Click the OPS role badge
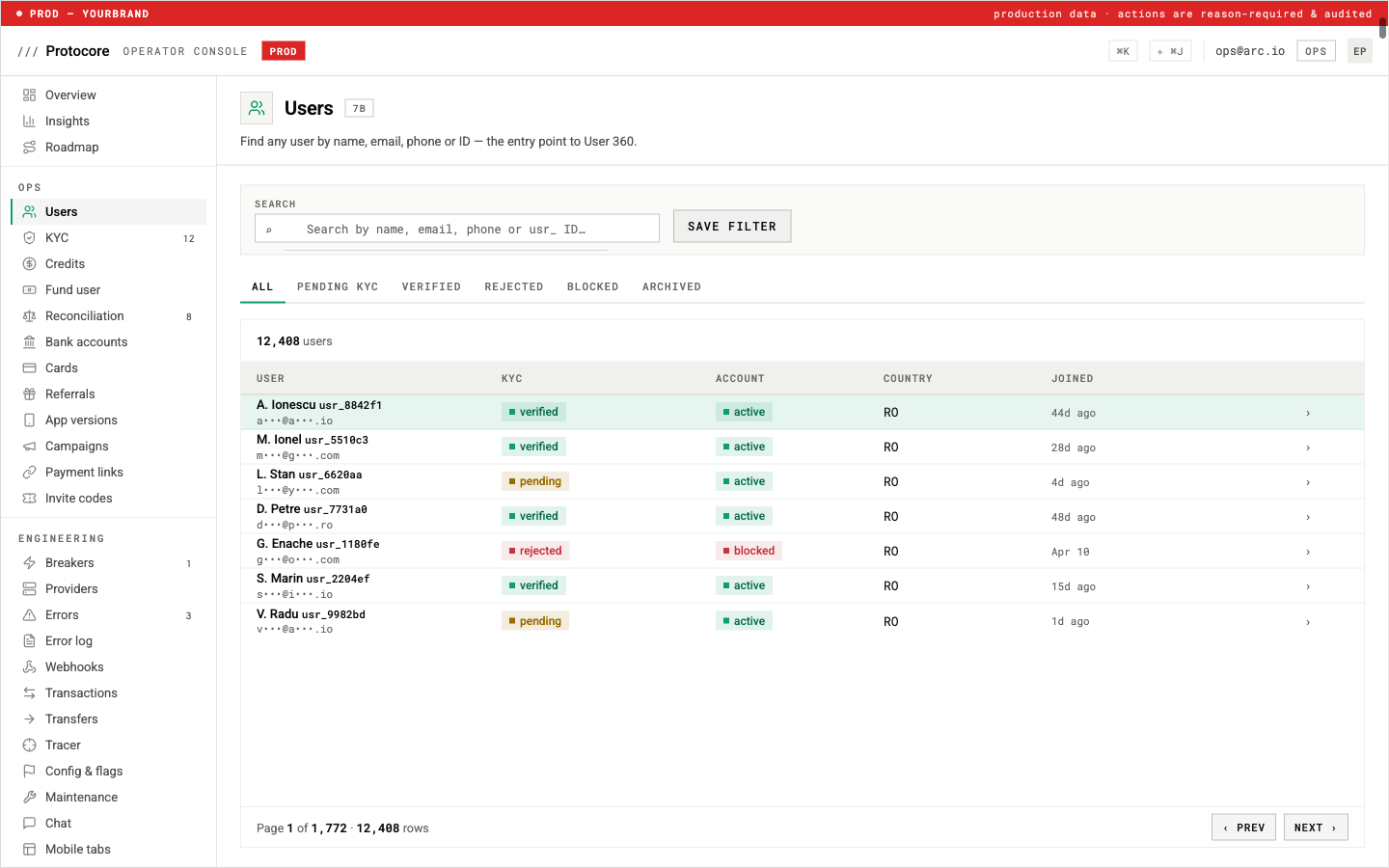The image size is (1389, 868). coord(1316,51)
